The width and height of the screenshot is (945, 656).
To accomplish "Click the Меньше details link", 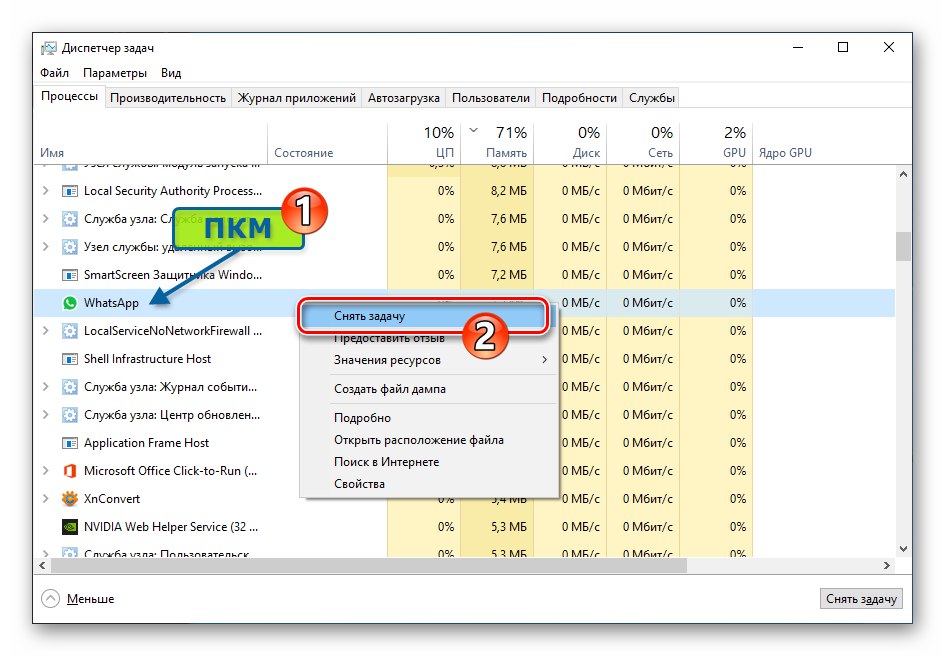I will pos(90,599).
